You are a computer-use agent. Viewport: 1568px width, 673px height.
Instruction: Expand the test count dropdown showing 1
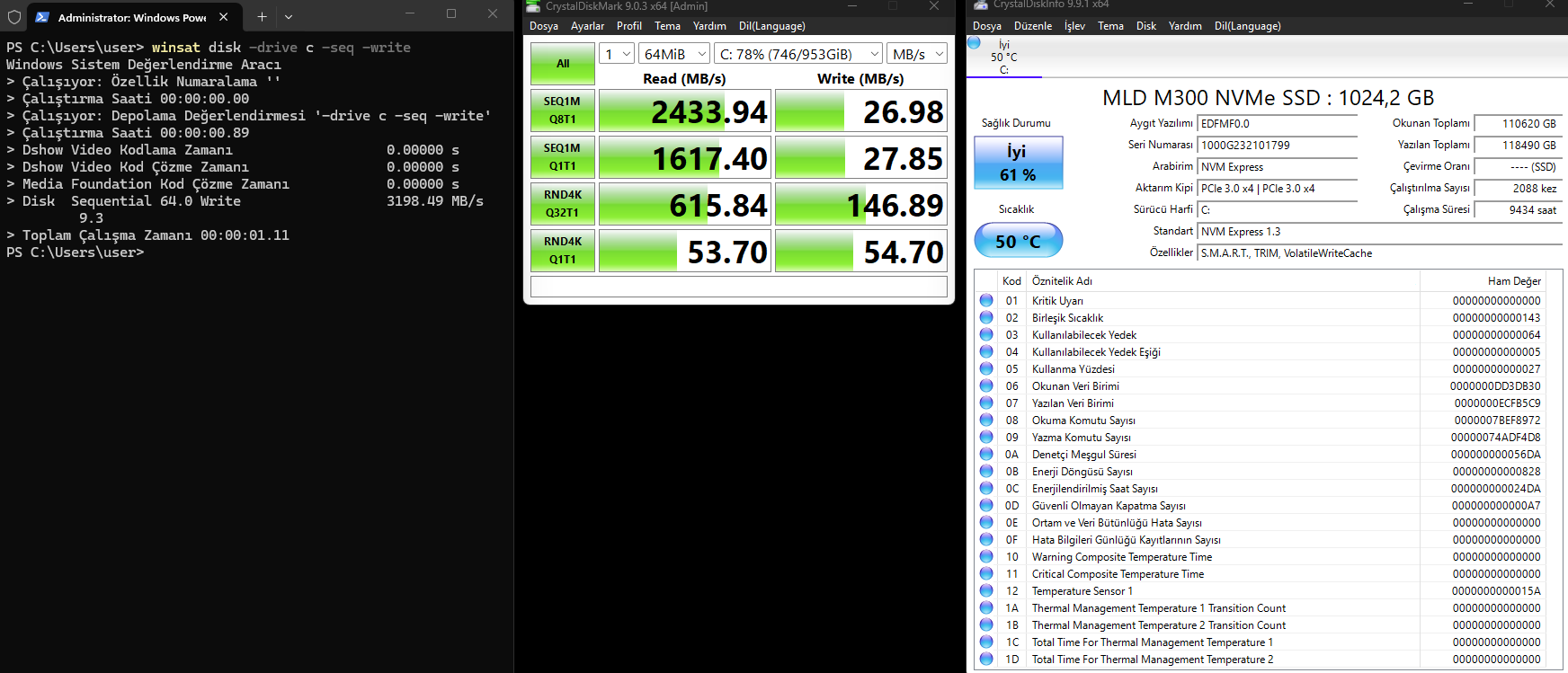(x=617, y=54)
